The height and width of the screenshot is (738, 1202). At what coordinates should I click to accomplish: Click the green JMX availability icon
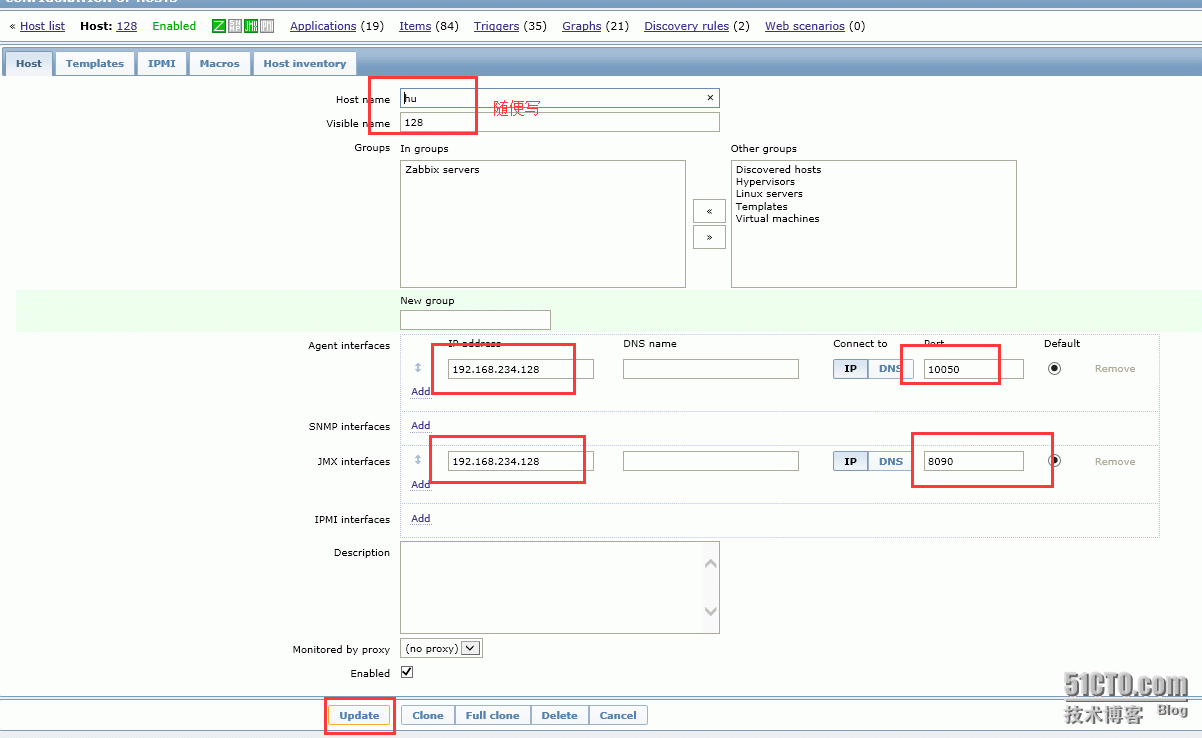tap(251, 26)
